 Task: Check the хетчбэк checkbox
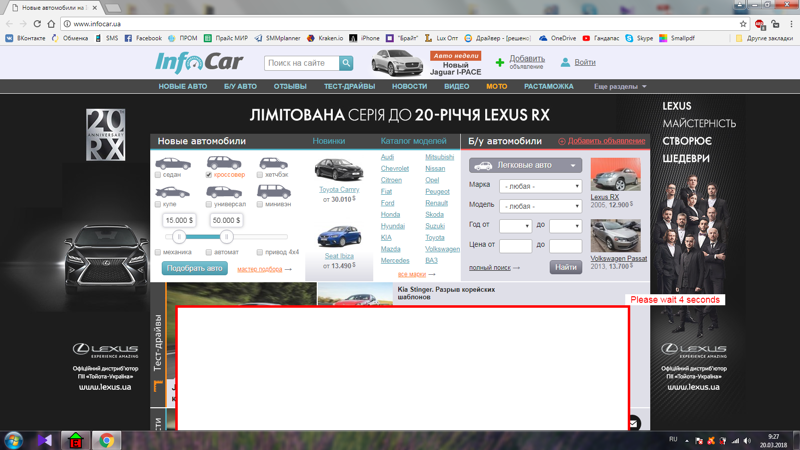tap(260, 175)
